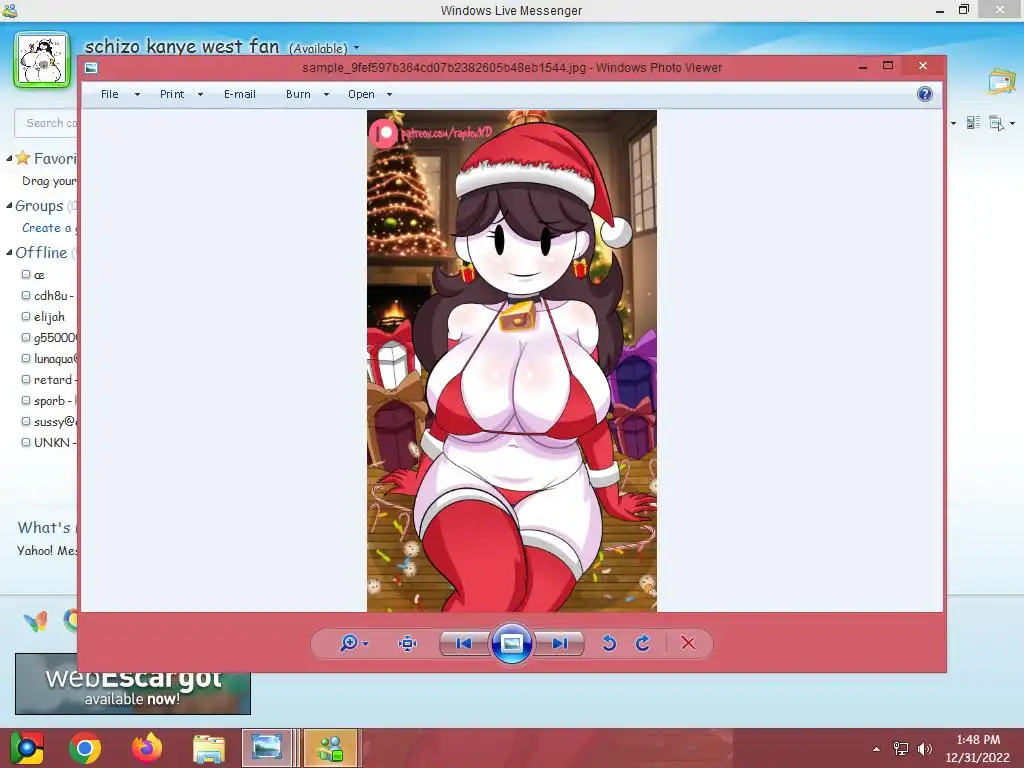The image size is (1024, 768).
Task: Click the What's new heading in Messenger
Action: [x=47, y=528]
